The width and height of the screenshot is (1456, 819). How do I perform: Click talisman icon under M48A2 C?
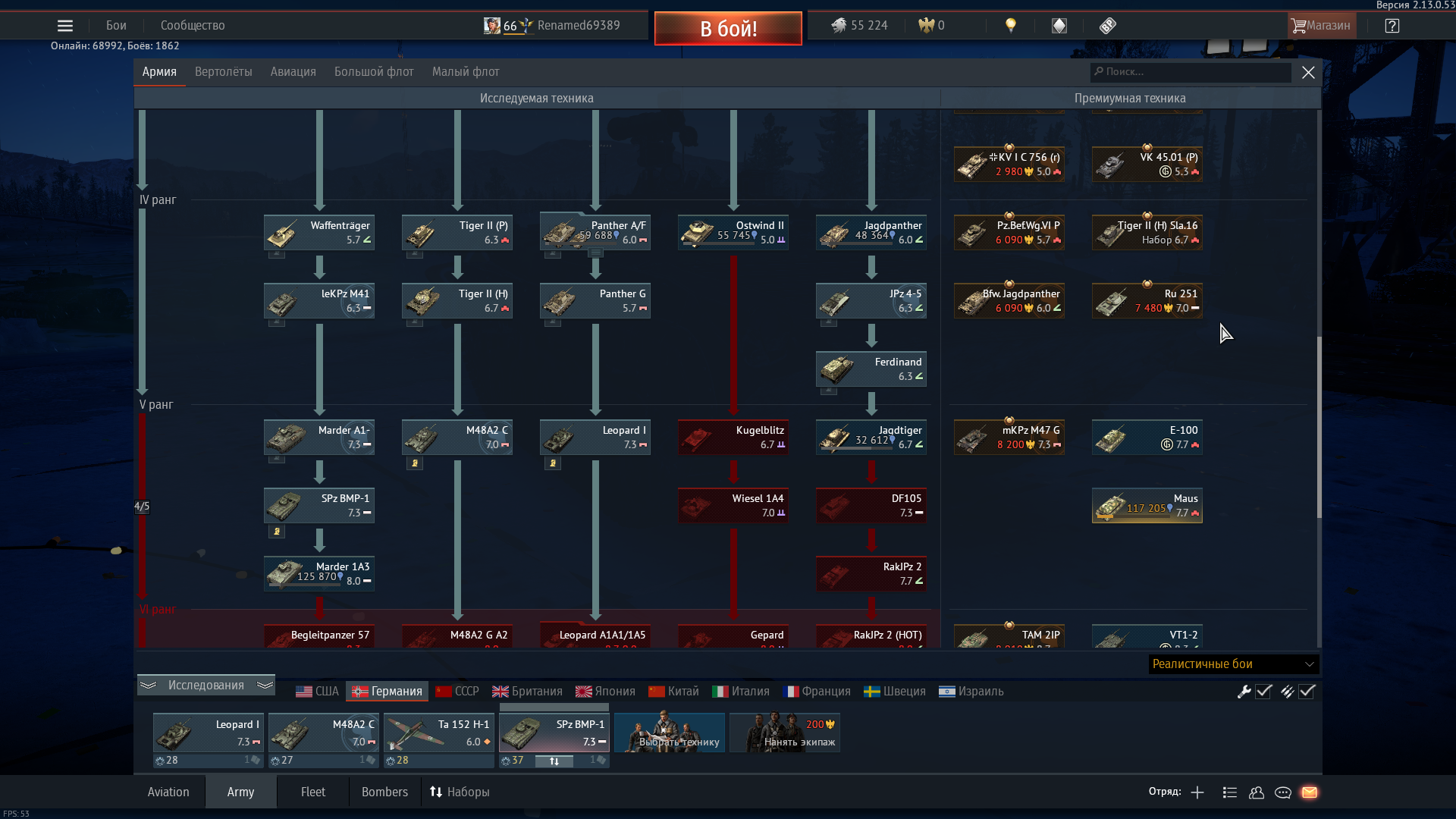click(415, 463)
